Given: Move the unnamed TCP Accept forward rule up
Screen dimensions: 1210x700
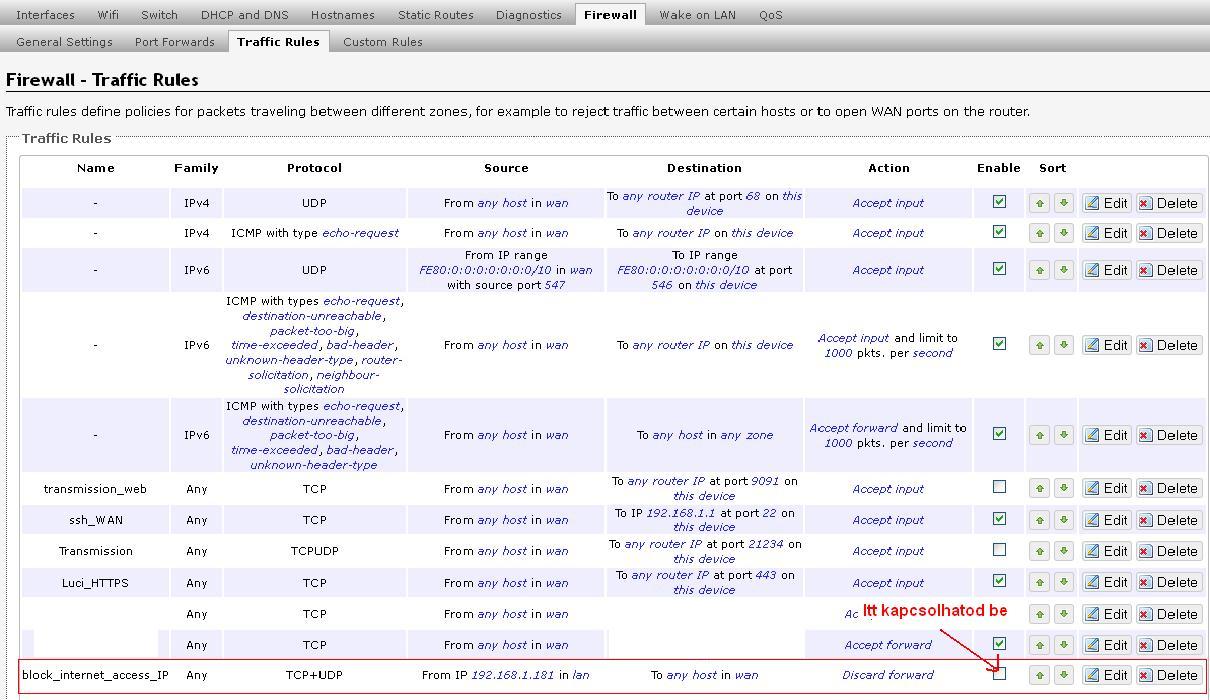Looking at the screenshot, I should coord(1039,645).
